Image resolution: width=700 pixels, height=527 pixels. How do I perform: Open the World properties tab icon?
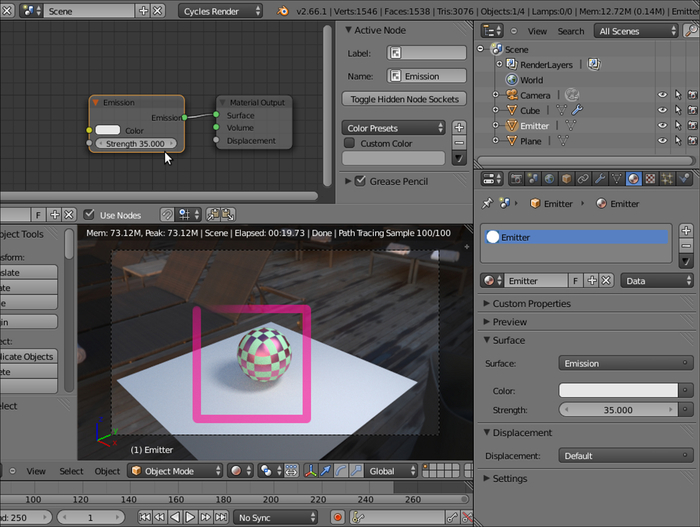549,179
